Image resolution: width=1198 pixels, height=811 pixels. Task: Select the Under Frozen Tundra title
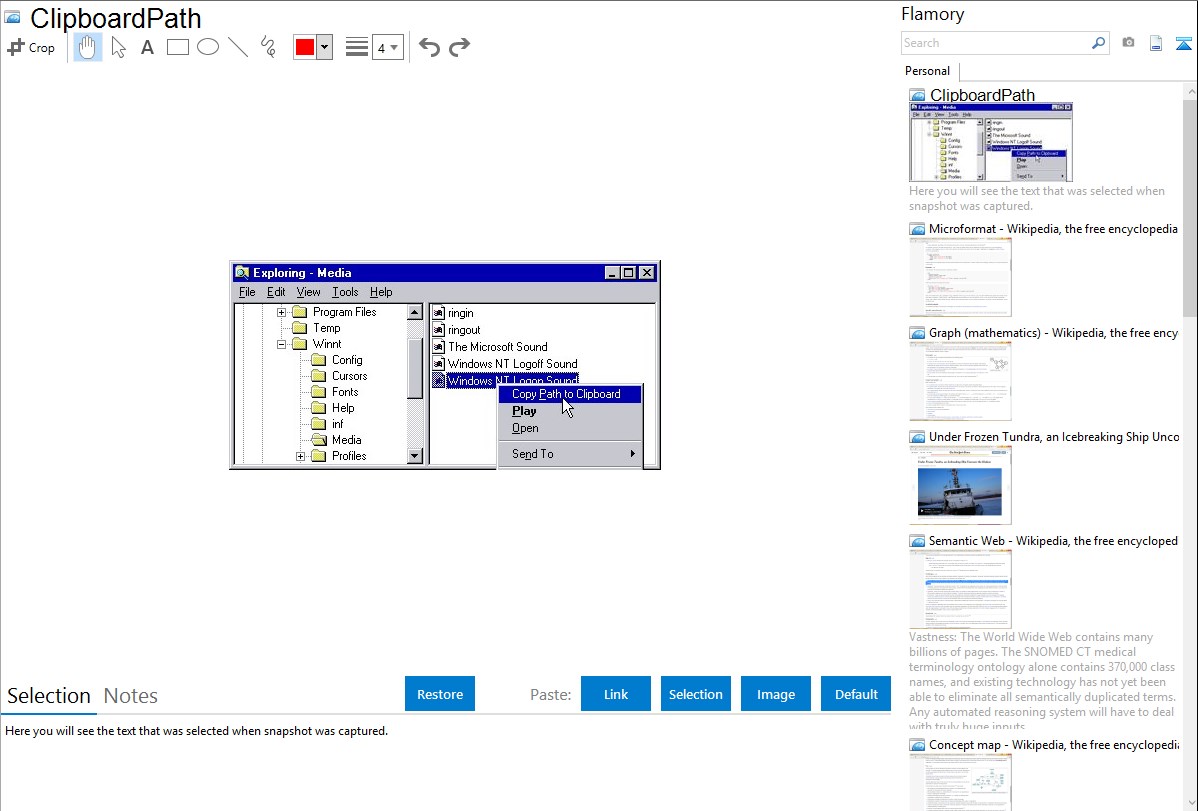pos(1054,437)
